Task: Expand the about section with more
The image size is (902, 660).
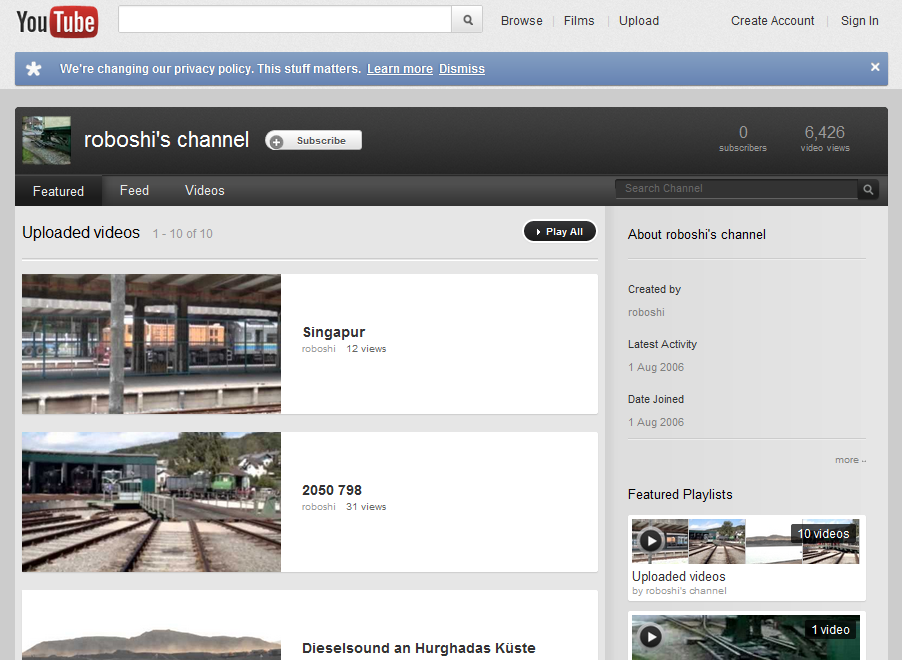Action: [850, 460]
